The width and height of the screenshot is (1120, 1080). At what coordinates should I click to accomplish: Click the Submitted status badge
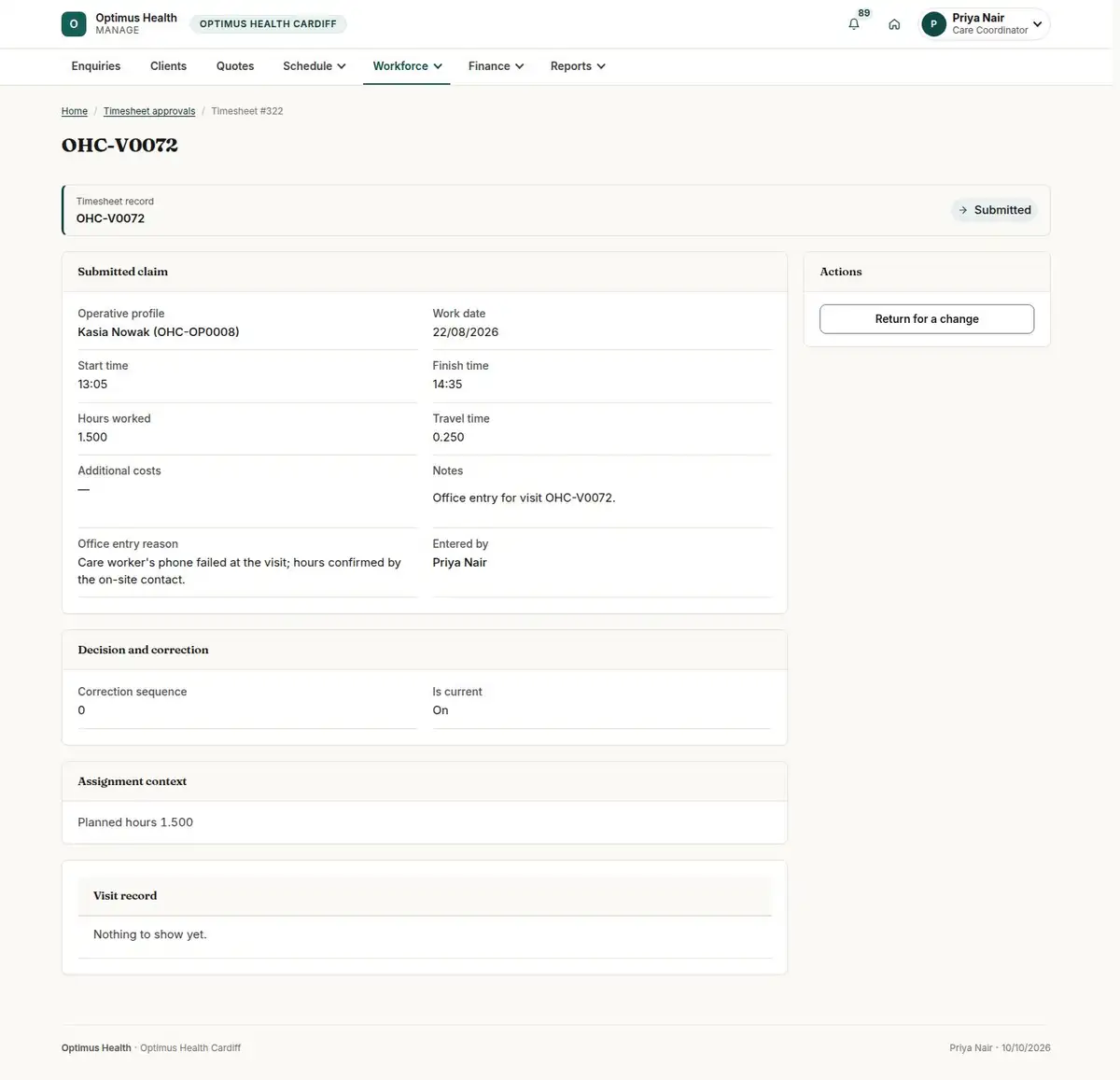point(994,210)
